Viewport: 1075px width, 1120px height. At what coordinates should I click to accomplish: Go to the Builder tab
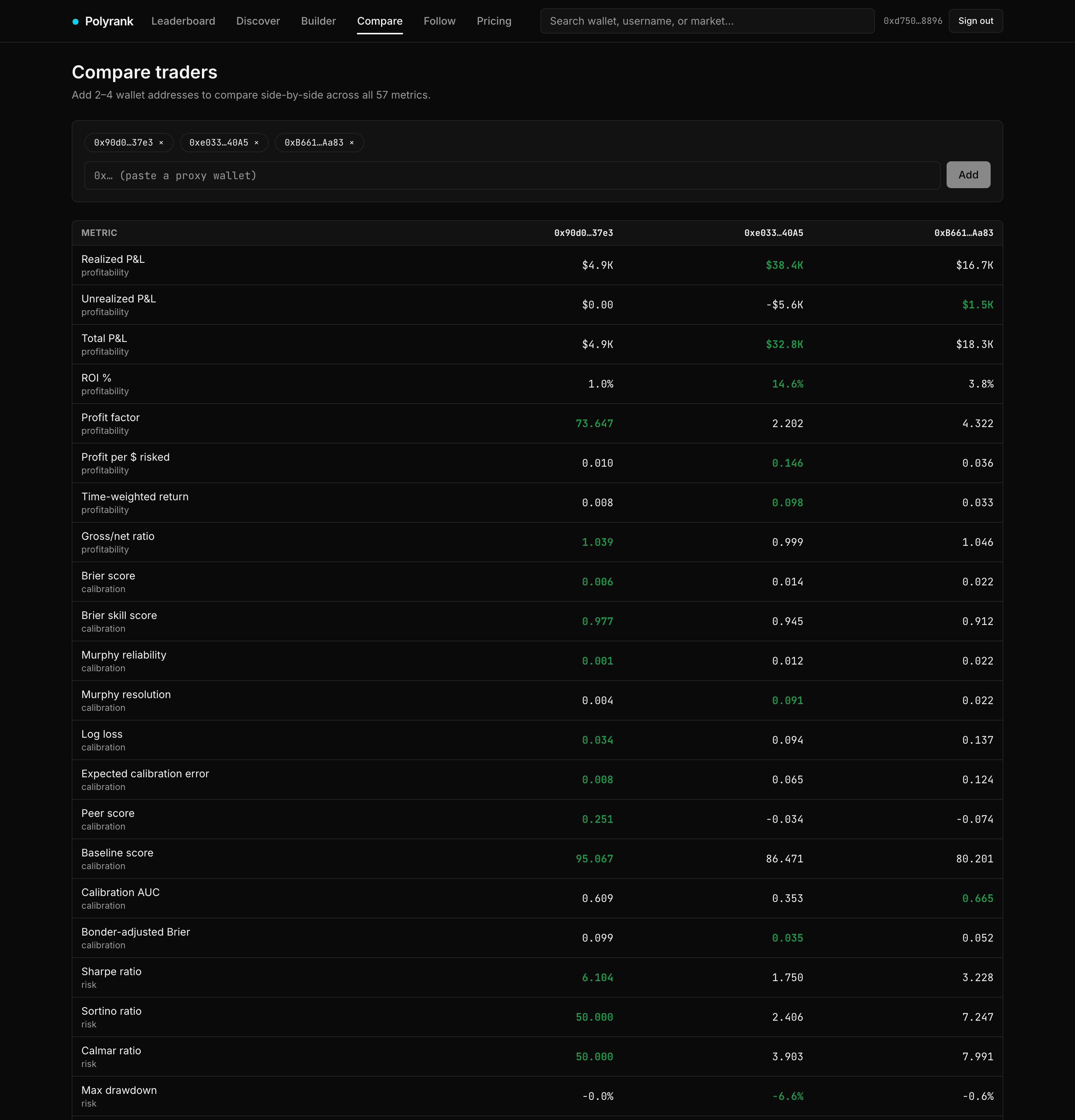pos(319,21)
